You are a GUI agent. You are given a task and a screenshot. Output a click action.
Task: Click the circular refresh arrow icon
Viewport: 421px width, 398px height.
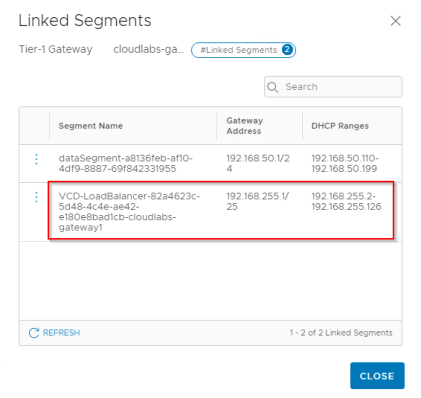click(x=34, y=333)
